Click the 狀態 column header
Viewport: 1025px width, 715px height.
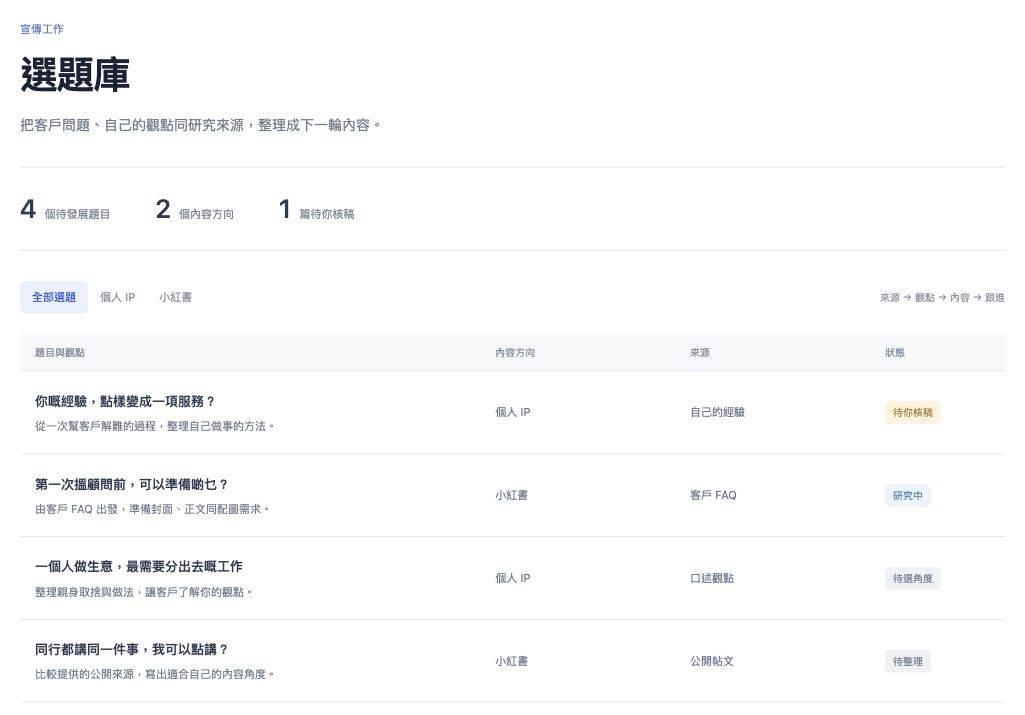pyautogui.click(x=895, y=352)
